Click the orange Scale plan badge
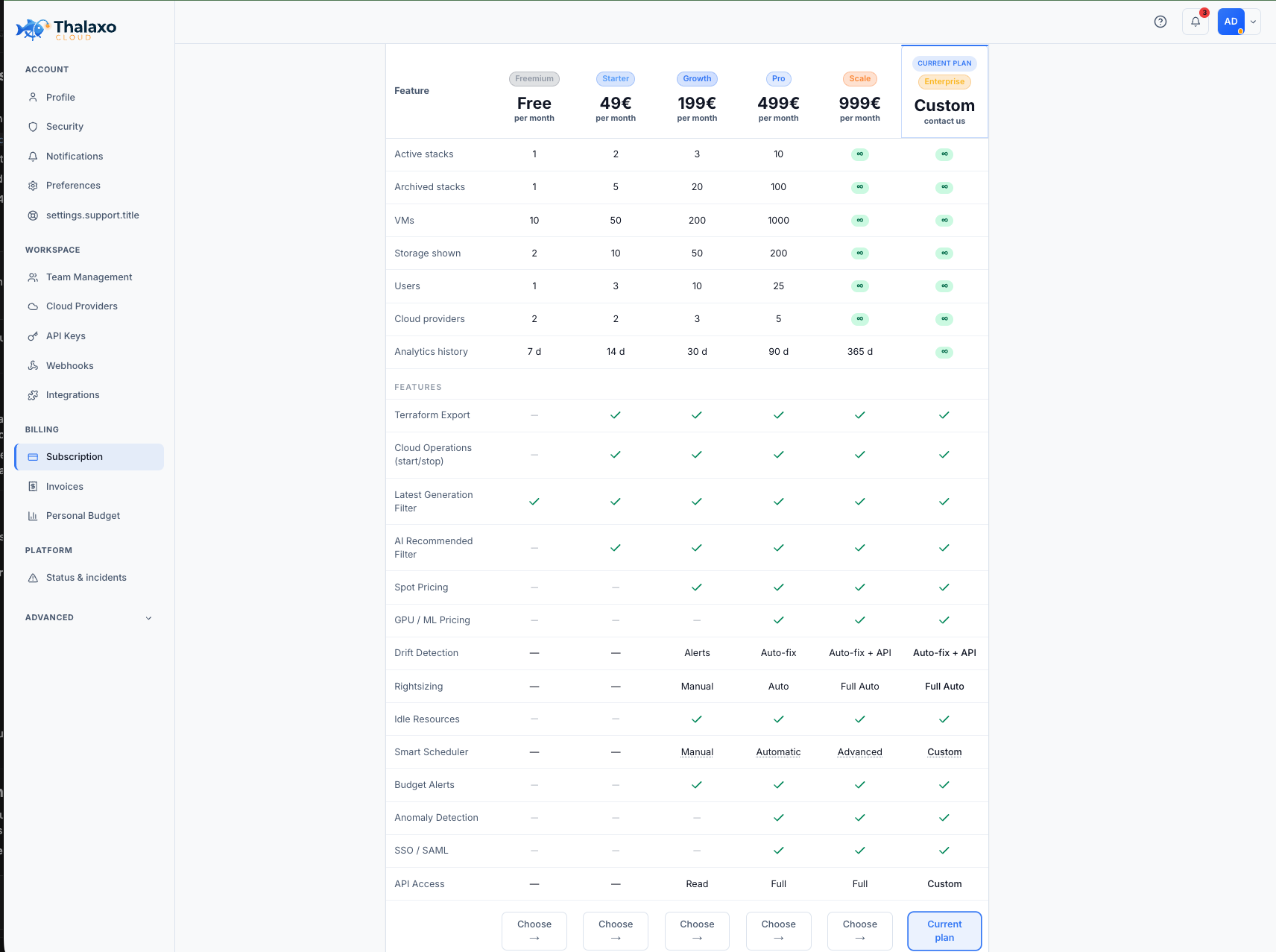The height and width of the screenshot is (952, 1276). (860, 79)
